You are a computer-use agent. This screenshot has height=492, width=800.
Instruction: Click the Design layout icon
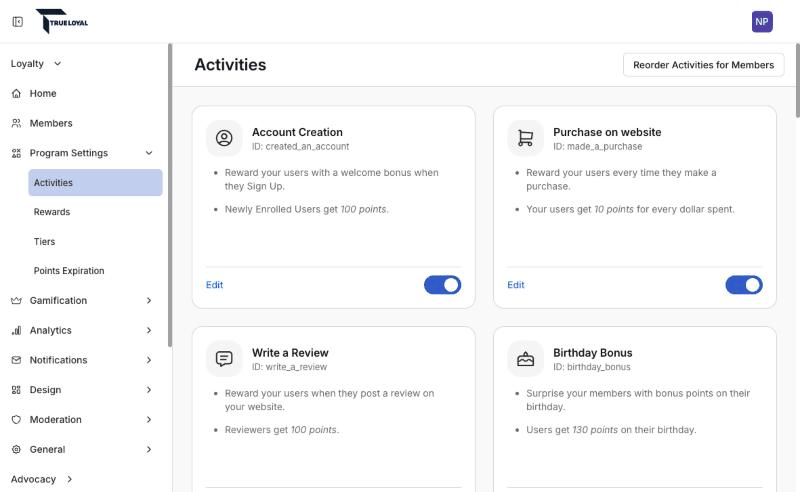16,390
